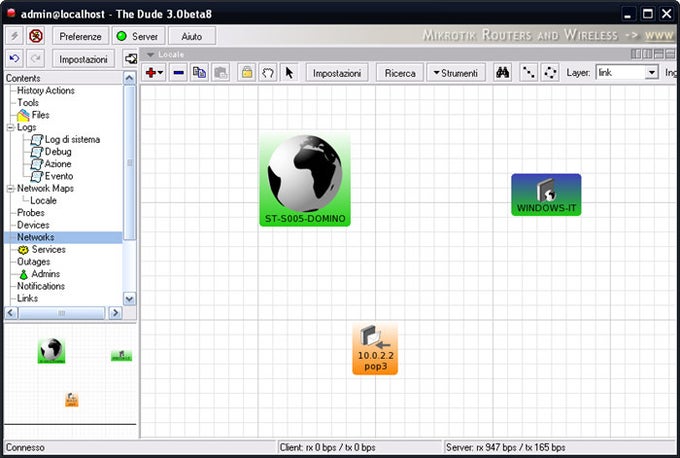Select the 10.0.2.2 pop3 device node
680x458 pixels.
pos(375,349)
